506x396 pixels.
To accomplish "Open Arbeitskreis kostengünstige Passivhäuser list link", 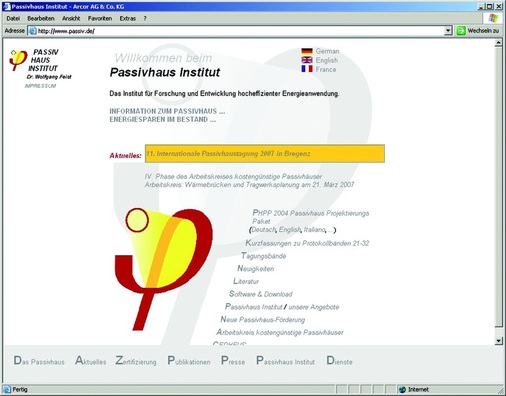I will click(x=280, y=332).
